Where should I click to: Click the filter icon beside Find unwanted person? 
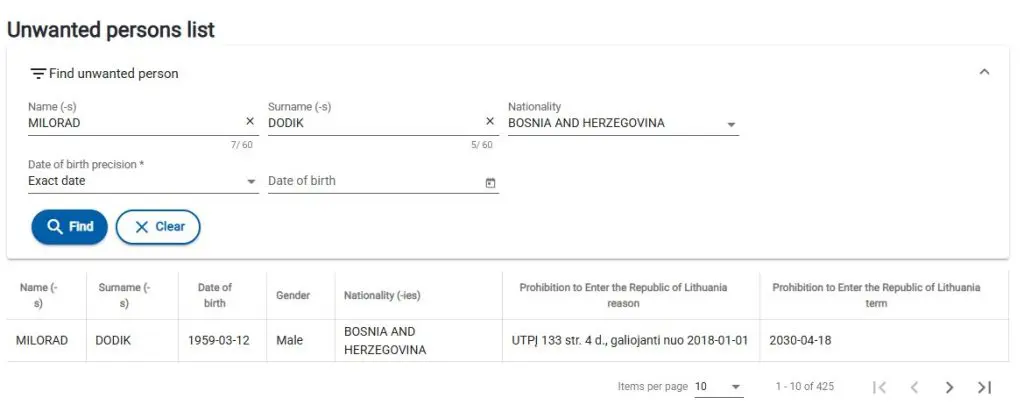point(39,74)
